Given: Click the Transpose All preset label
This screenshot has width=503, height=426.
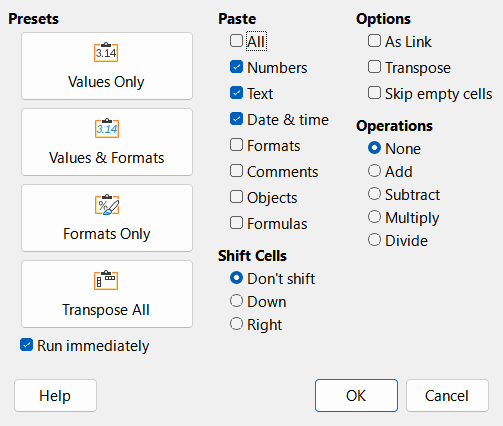Looking at the screenshot, I should 106,310.
